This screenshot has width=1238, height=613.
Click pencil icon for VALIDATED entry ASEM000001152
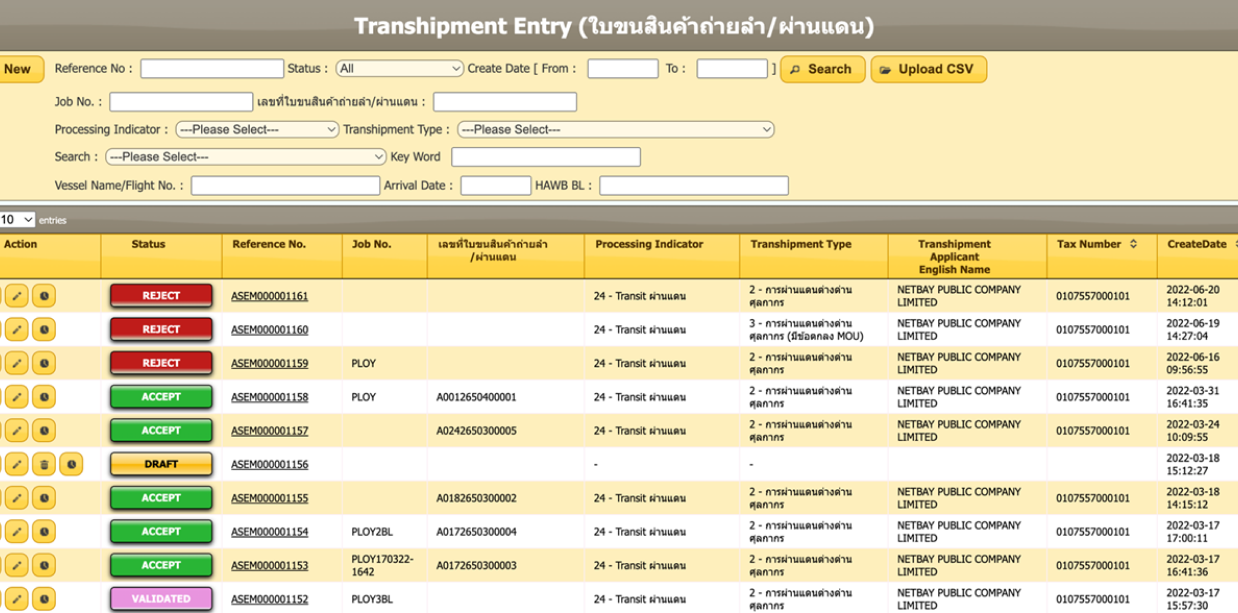[17, 599]
